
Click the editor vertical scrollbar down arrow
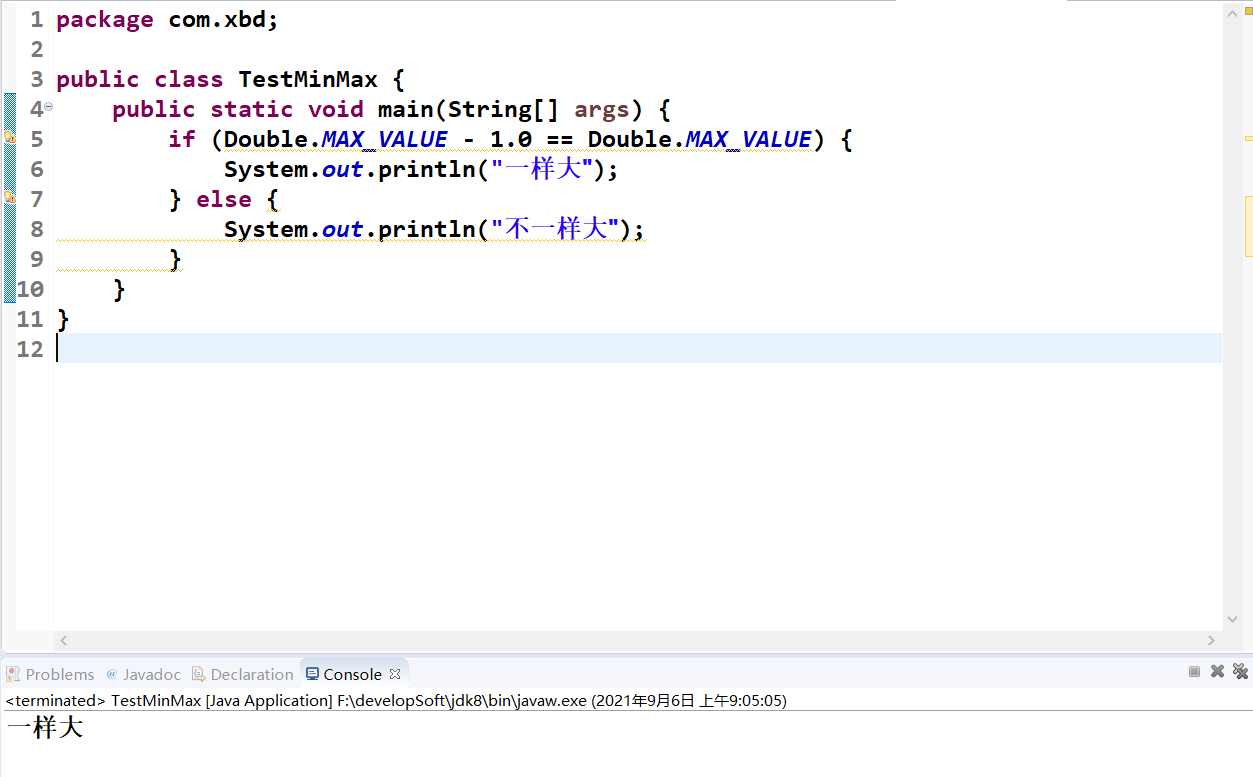(x=1231, y=620)
